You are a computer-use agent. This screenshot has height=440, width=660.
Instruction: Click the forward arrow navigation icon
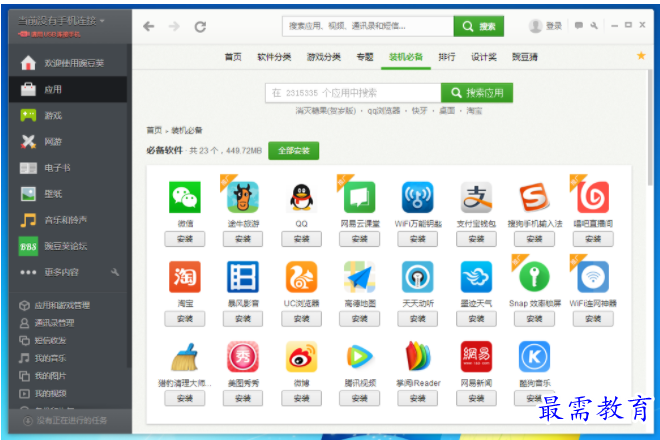(174, 27)
